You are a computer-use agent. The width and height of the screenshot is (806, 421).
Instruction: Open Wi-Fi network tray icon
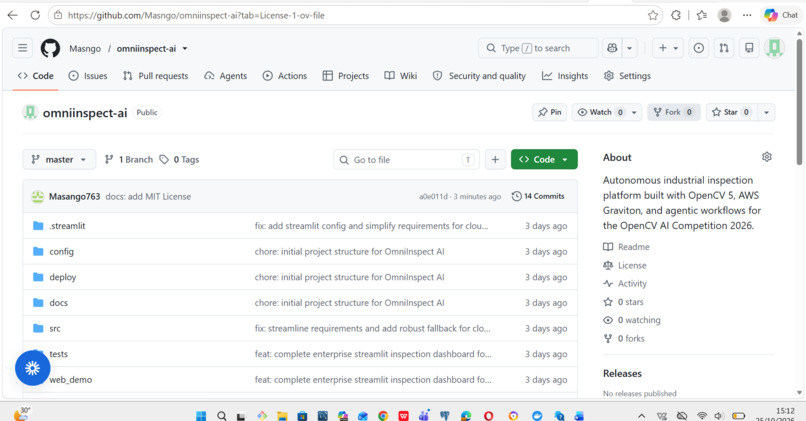pyautogui.click(x=702, y=416)
